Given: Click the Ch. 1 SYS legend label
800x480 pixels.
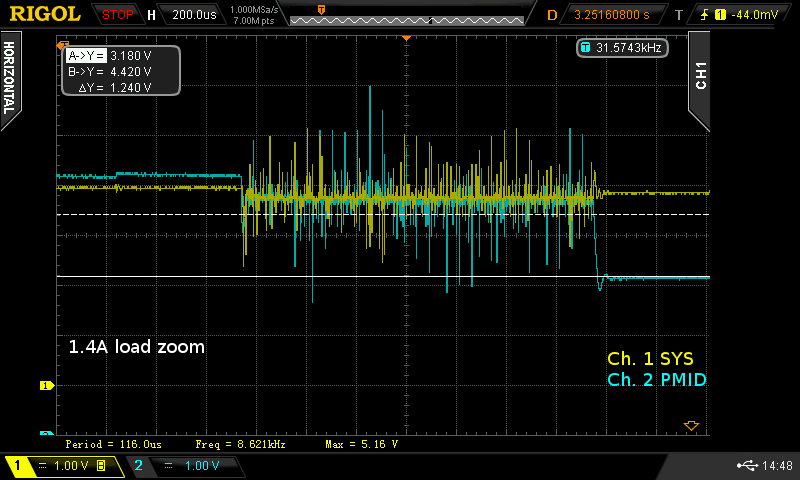Looking at the screenshot, I should (650, 359).
